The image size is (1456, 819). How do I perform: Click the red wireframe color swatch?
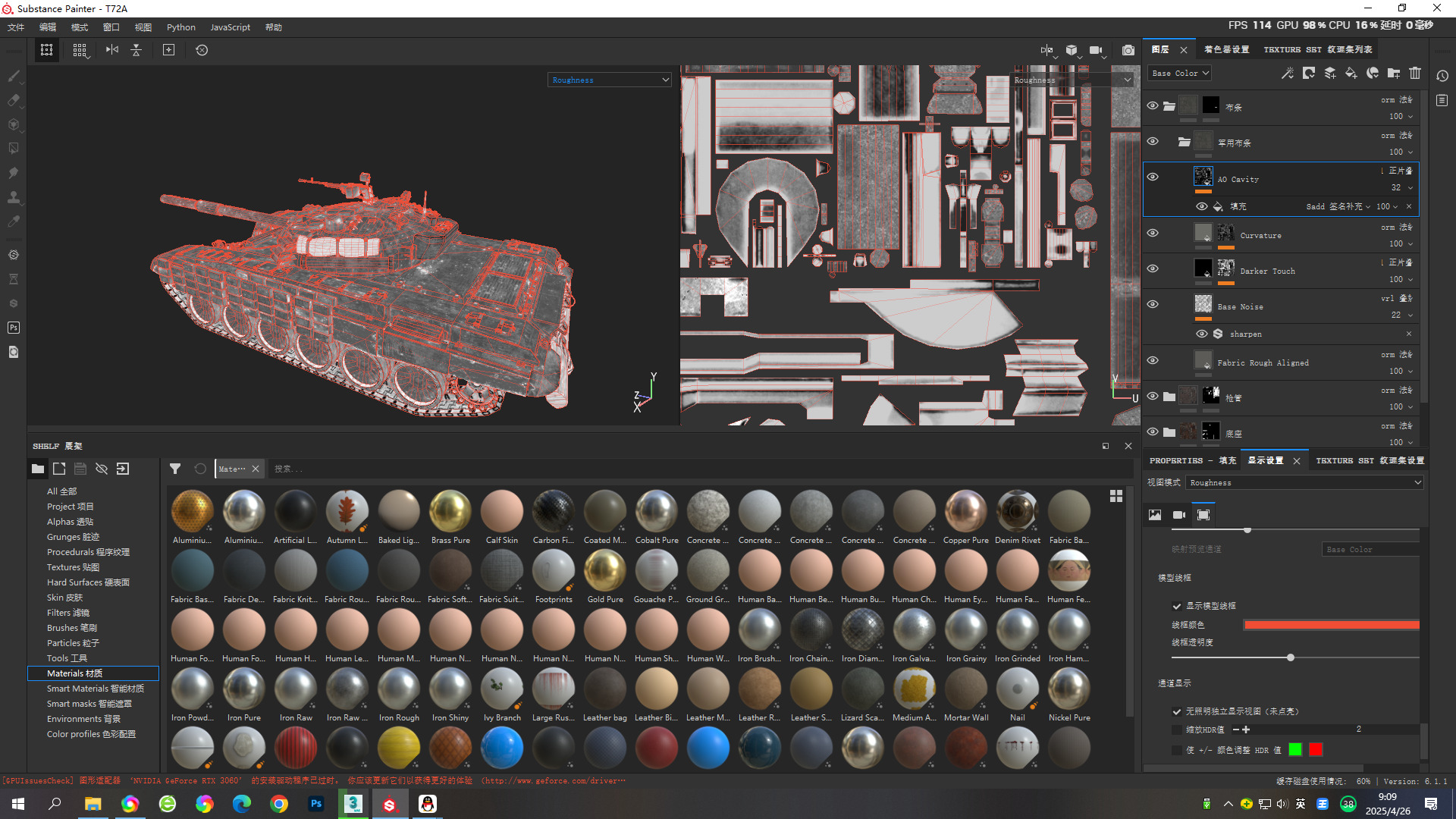click(x=1331, y=625)
